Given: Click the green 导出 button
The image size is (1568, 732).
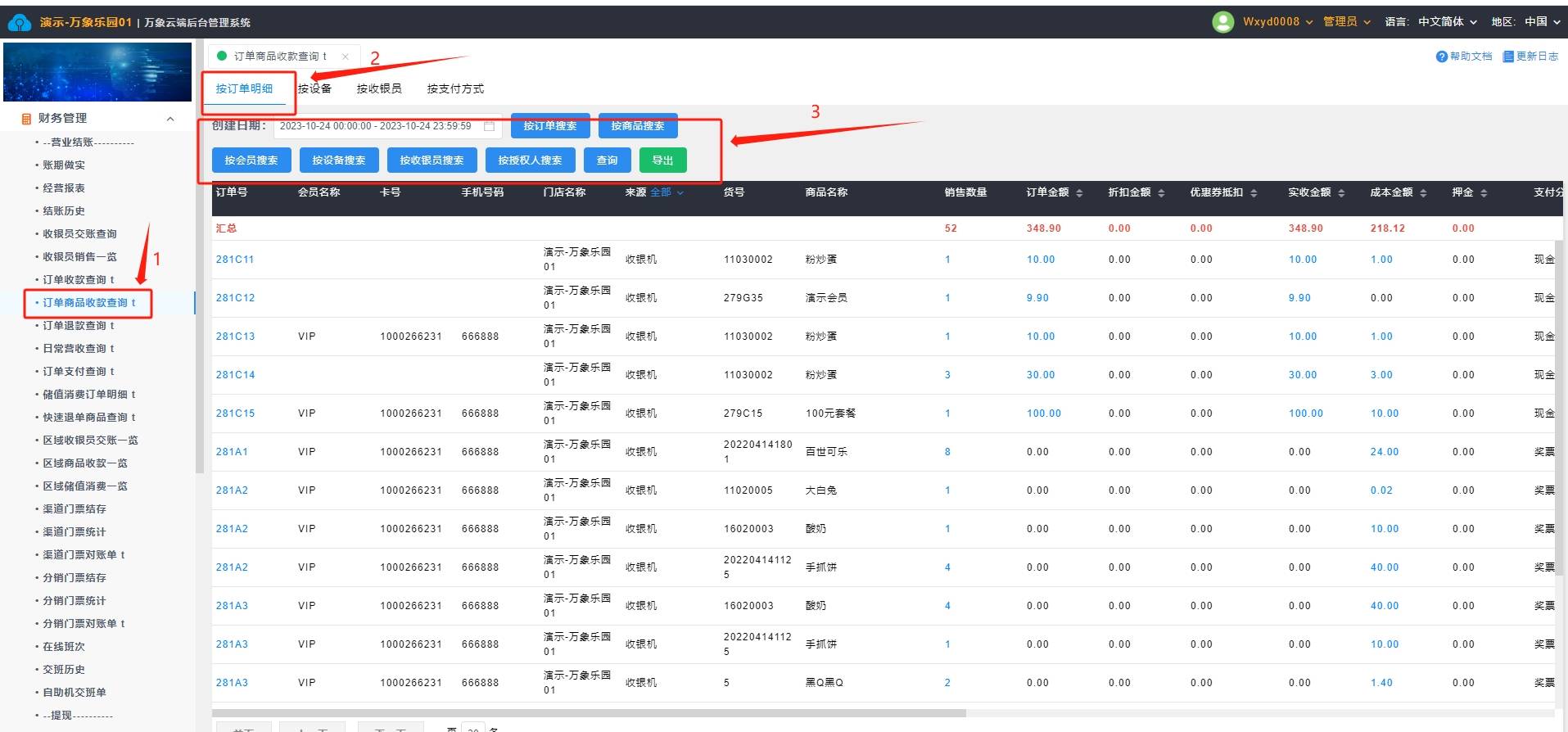Looking at the screenshot, I should [x=662, y=160].
